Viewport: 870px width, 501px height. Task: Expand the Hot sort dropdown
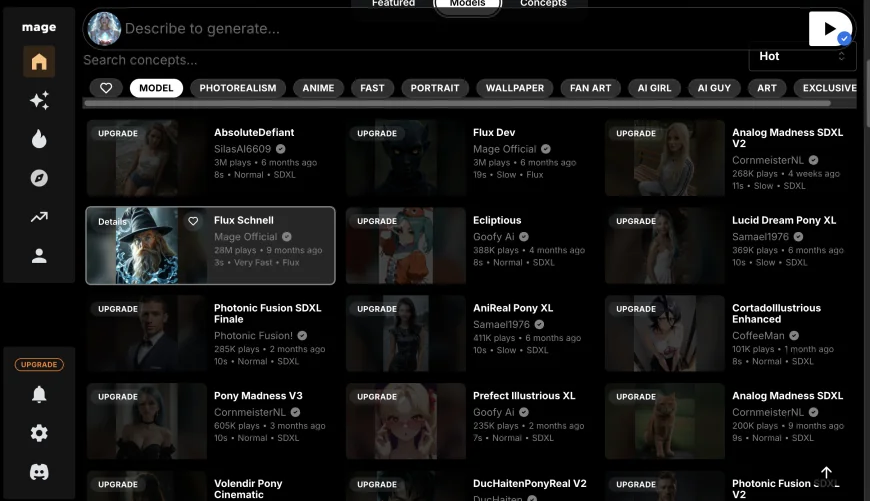(x=802, y=56)
